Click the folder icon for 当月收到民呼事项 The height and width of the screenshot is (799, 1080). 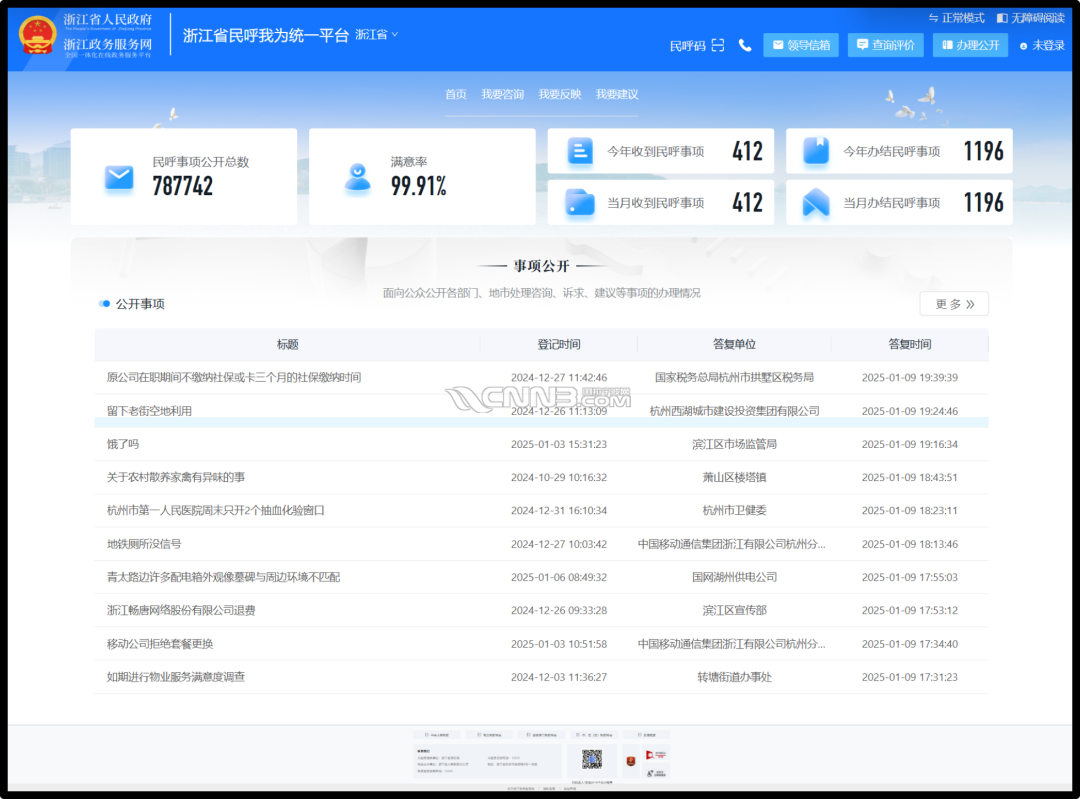click(580, 203)
